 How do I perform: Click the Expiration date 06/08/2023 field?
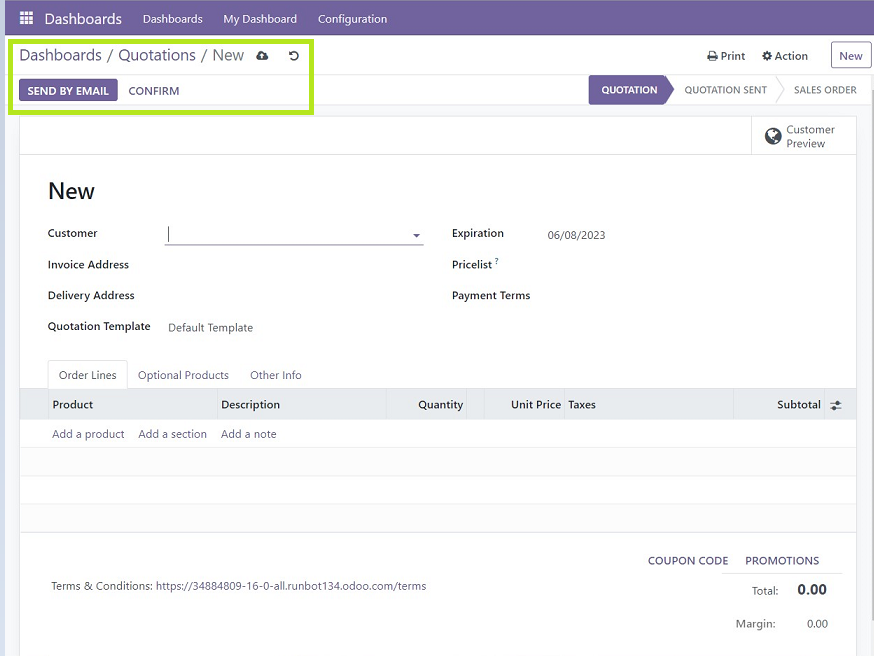pyautogui.click(x=576, y=235)
